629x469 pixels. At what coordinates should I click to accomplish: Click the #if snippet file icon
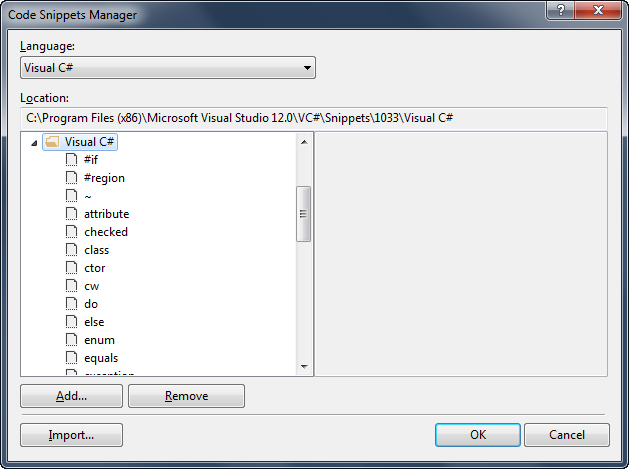pyautogui.click(x=71, y=159)
